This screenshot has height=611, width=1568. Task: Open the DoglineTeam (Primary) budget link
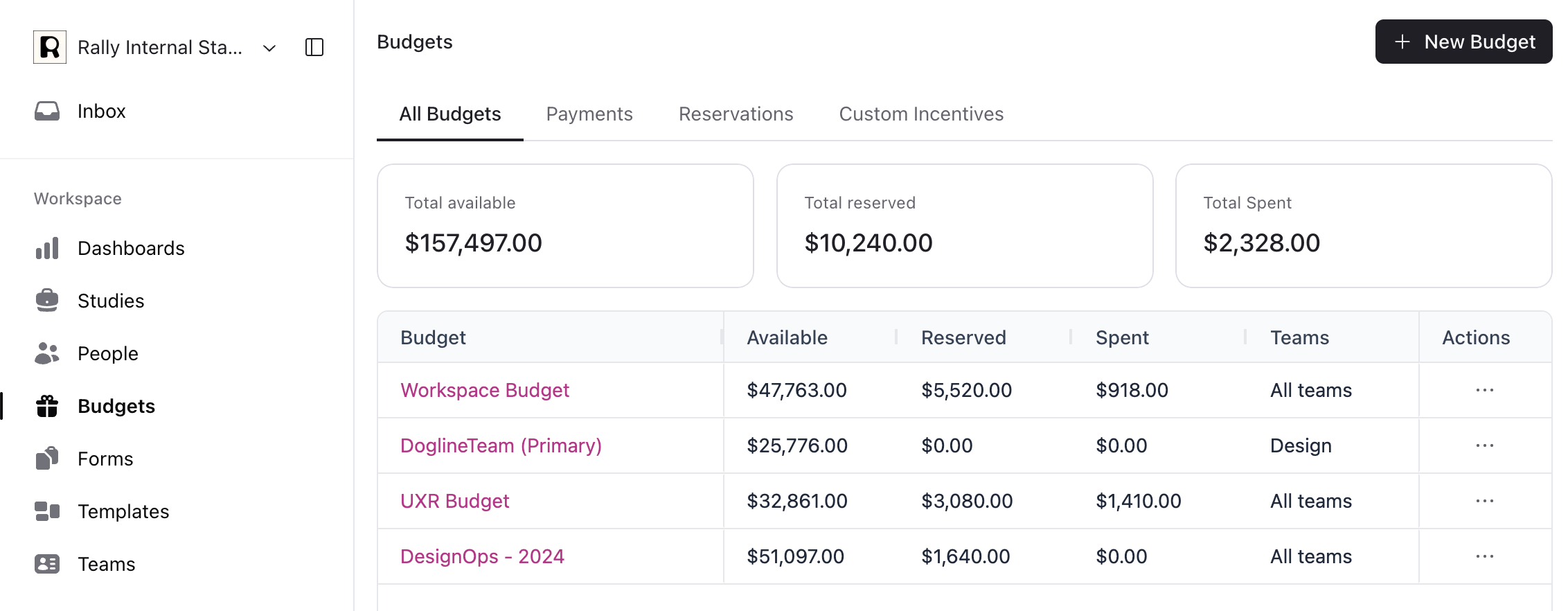(x=501, y=445)
